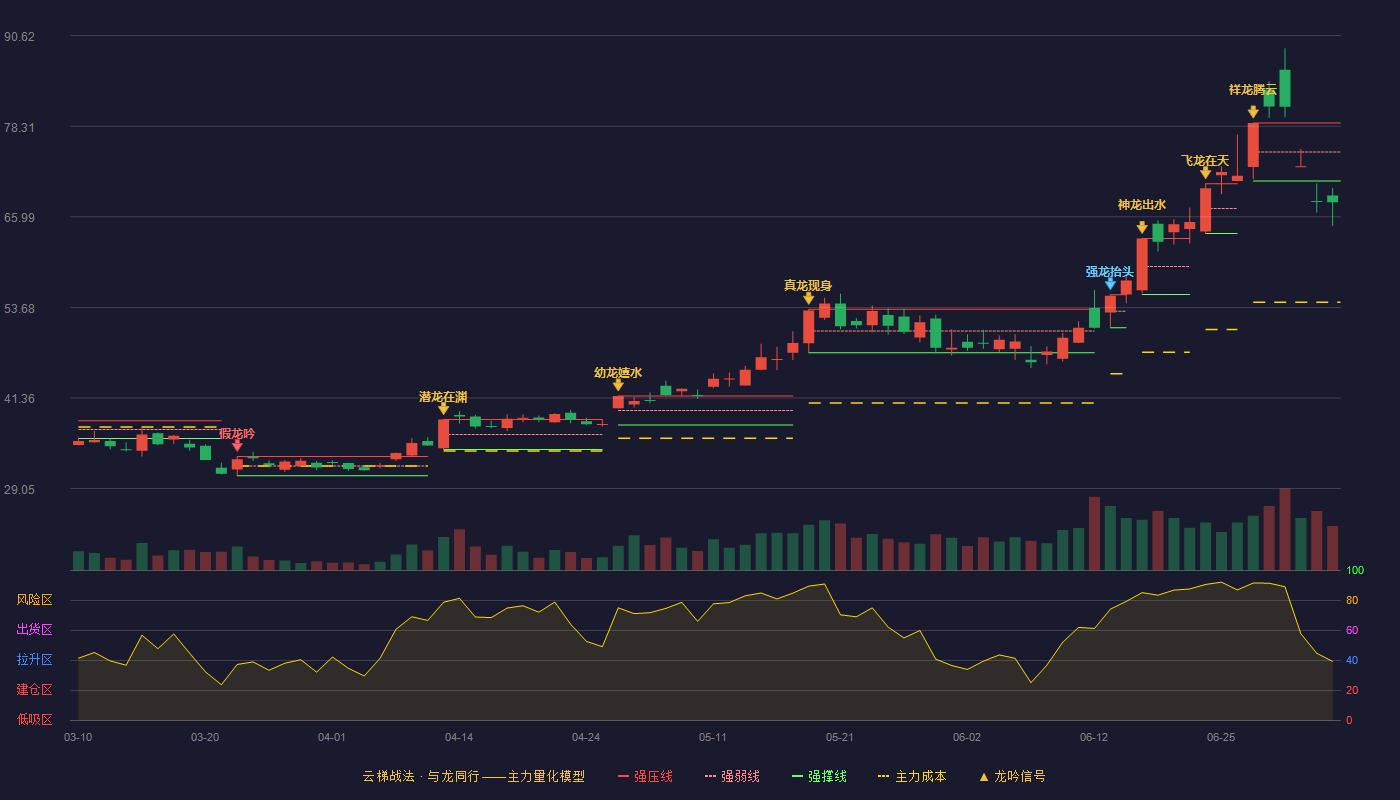Screen dimensions: 1400x800
Task: Click the magenta 60 indicator scale value
Action: [1351, 630]
